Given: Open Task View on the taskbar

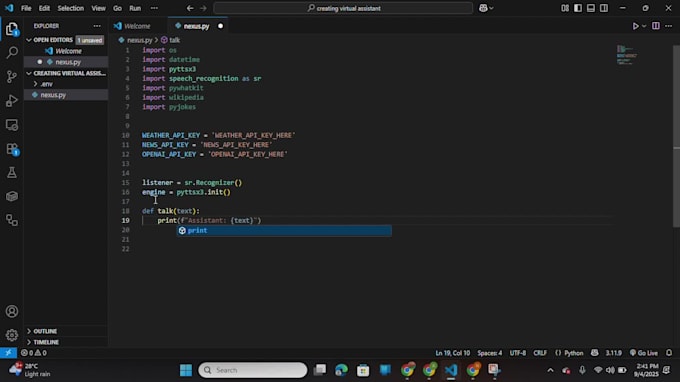Looking at the screenshot, I should coord(320,370).
